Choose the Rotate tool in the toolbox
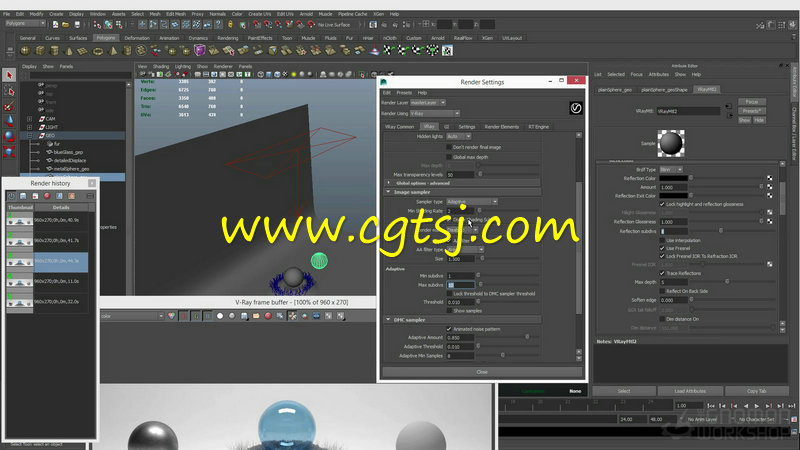800x450 pixels. tap(9, 136)
